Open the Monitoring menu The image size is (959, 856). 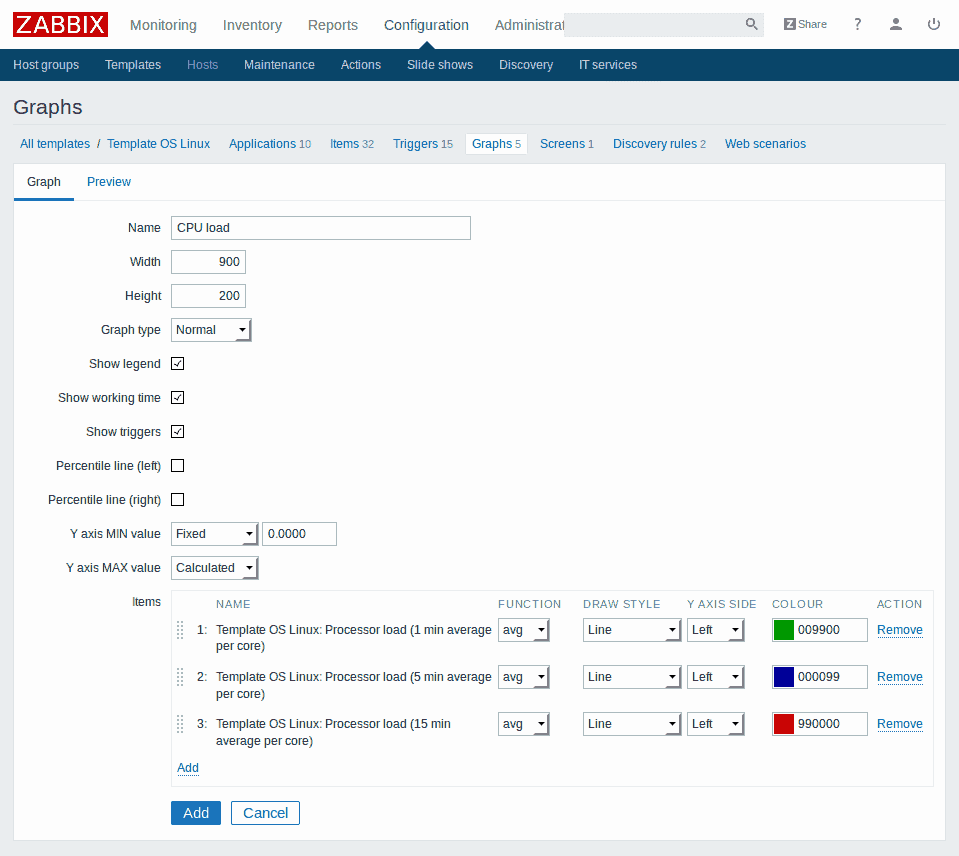click(163, 25)
